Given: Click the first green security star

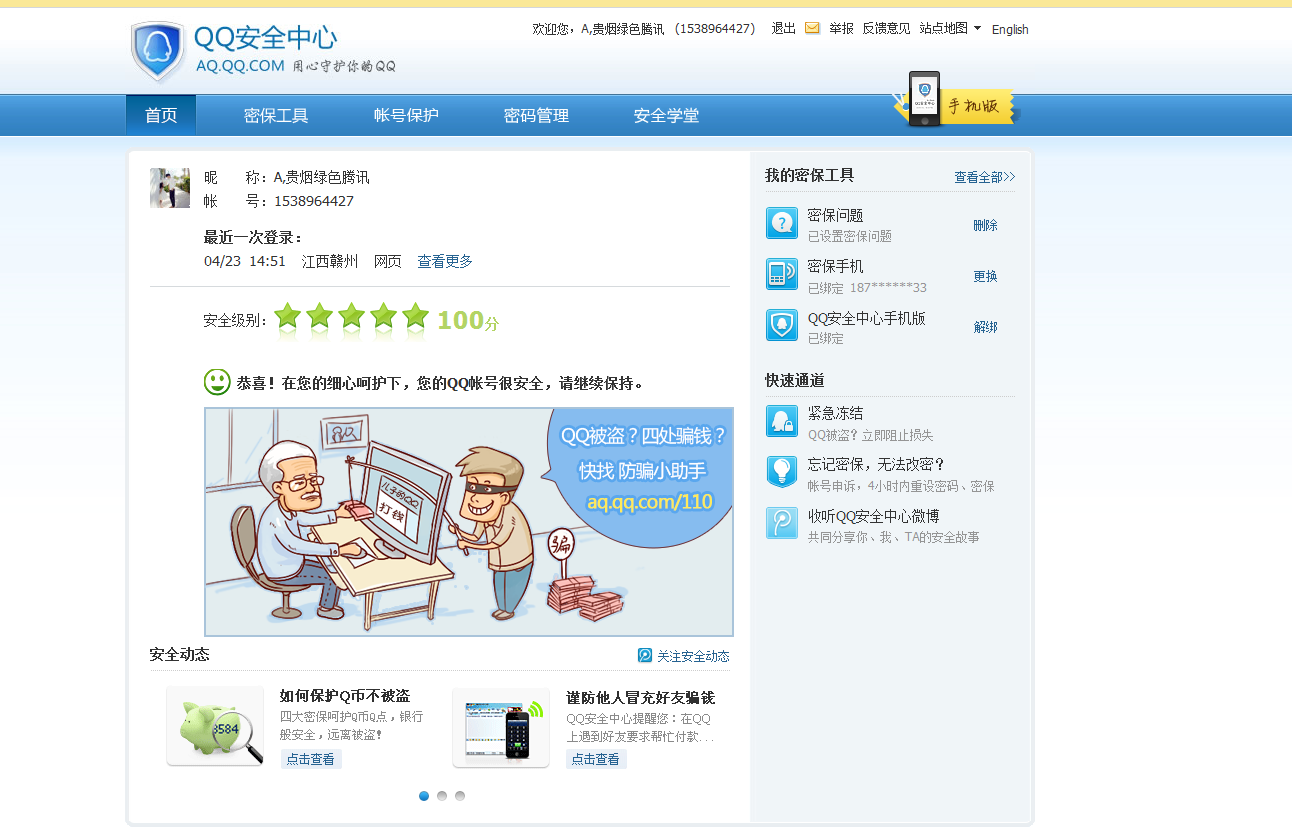Looking at the screenshot, I should point(288,317).
